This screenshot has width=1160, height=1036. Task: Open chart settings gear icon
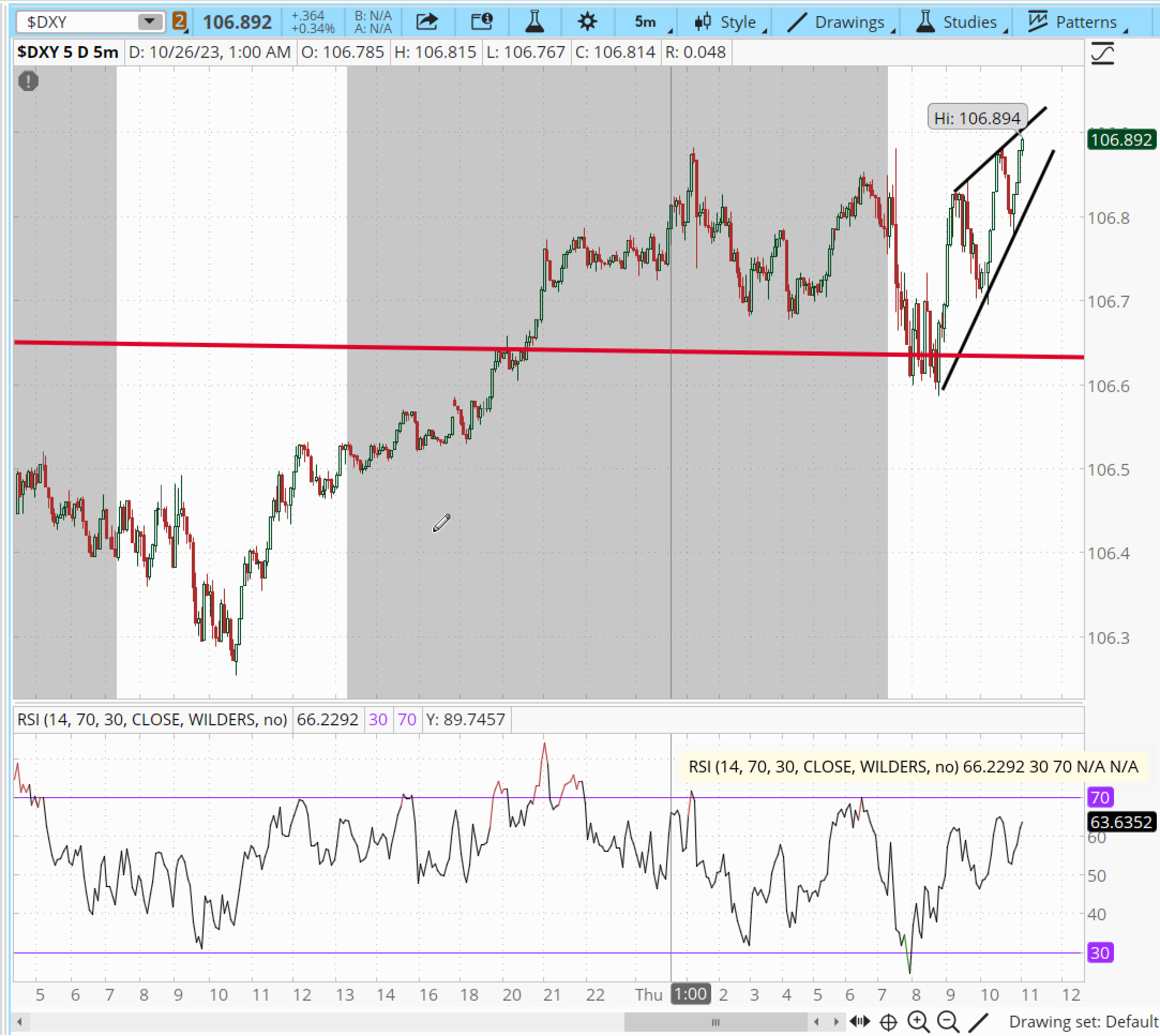(x=587, y=22)
